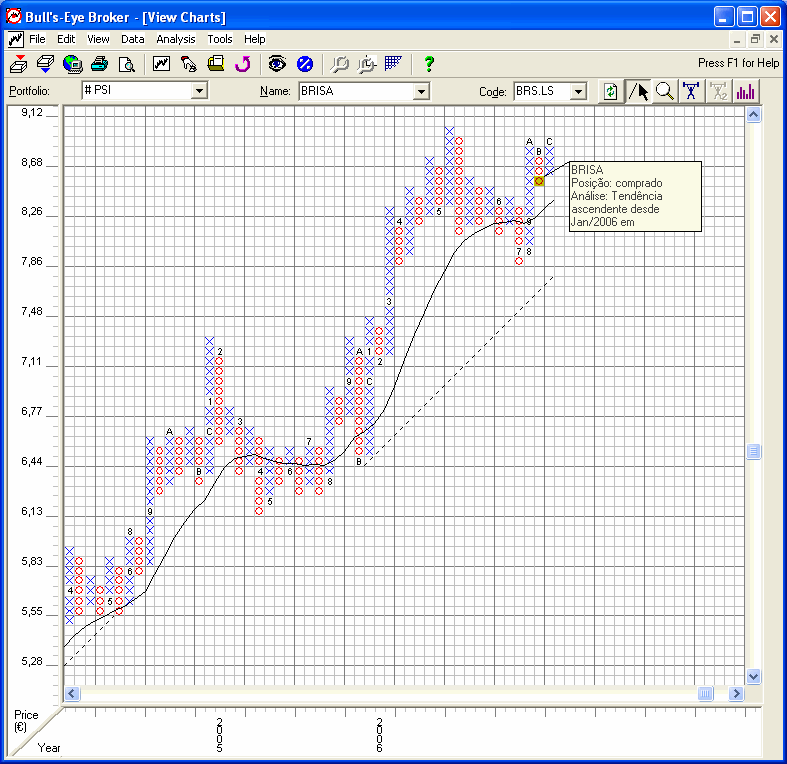The width and height of the screenshot is (787, 764).
Task: Toggle the eye watch icon
Action: coord(277,64)
